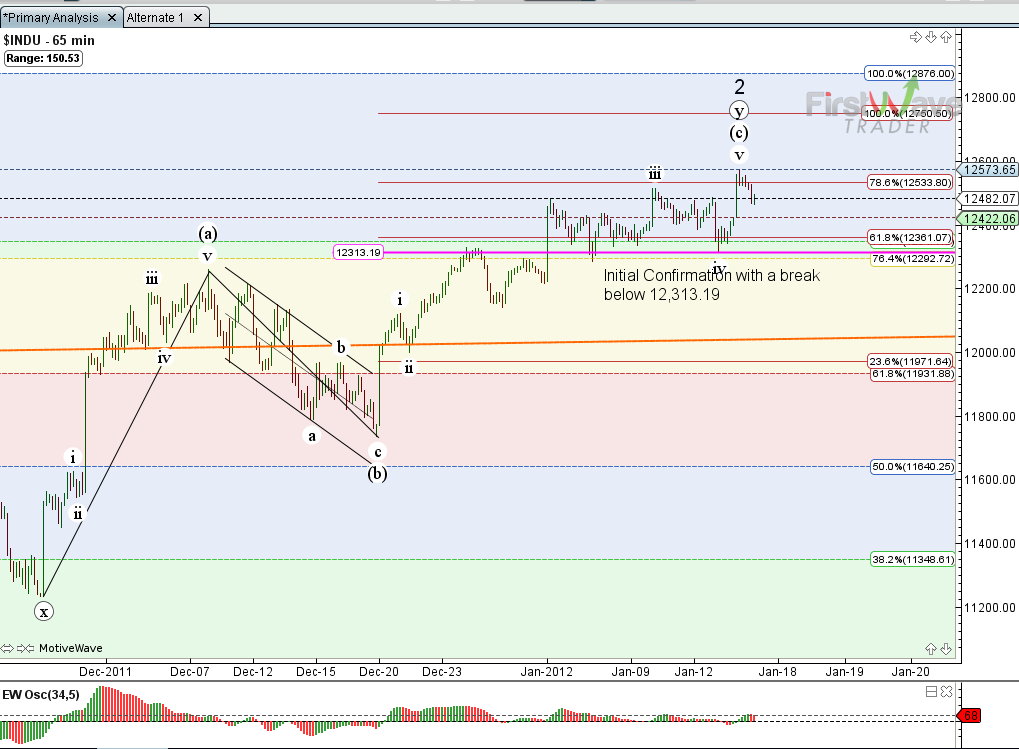Click the inward arrows icon beside MotiveWave
The width and height of the screenshot is (1019, 749).
(x=27, y=648)
